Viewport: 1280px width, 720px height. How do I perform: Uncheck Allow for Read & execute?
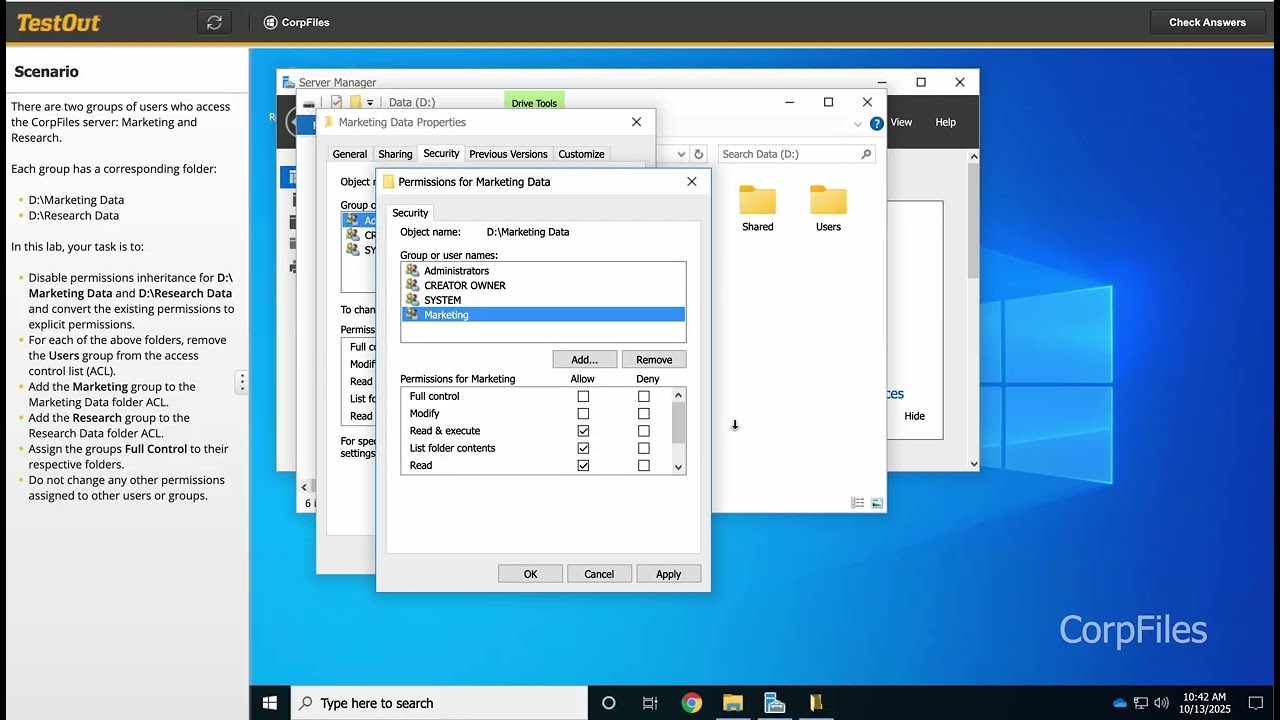(x=583, y=431)
